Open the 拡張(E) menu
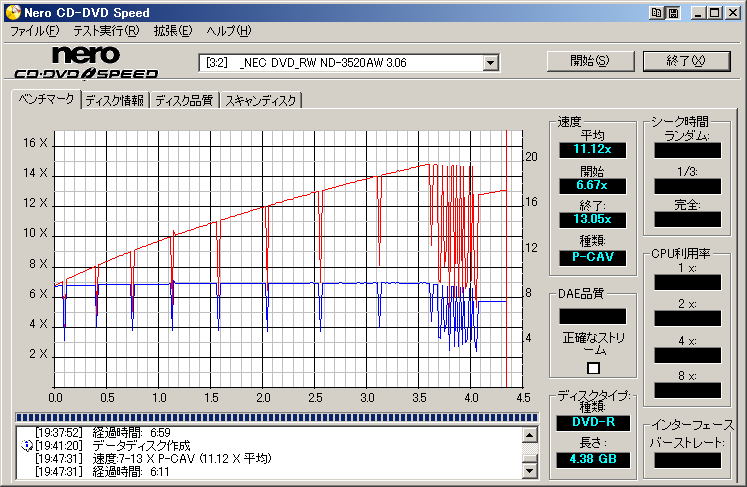Viewport: 747px width, 487px height. click(172, 31)
